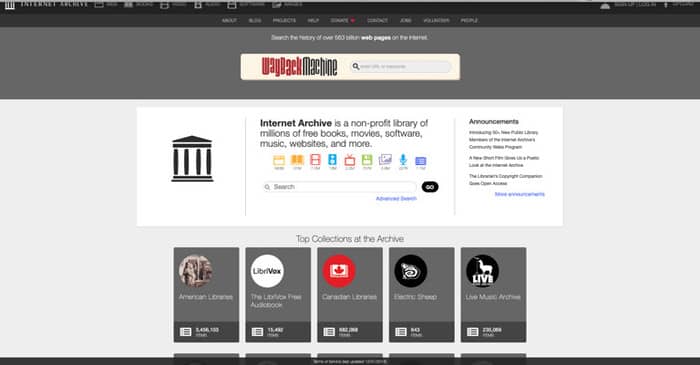Click the 'Top Collections at the Archive' heading
The height and width of the screenshot is (365, 700).
click(350, 239)
